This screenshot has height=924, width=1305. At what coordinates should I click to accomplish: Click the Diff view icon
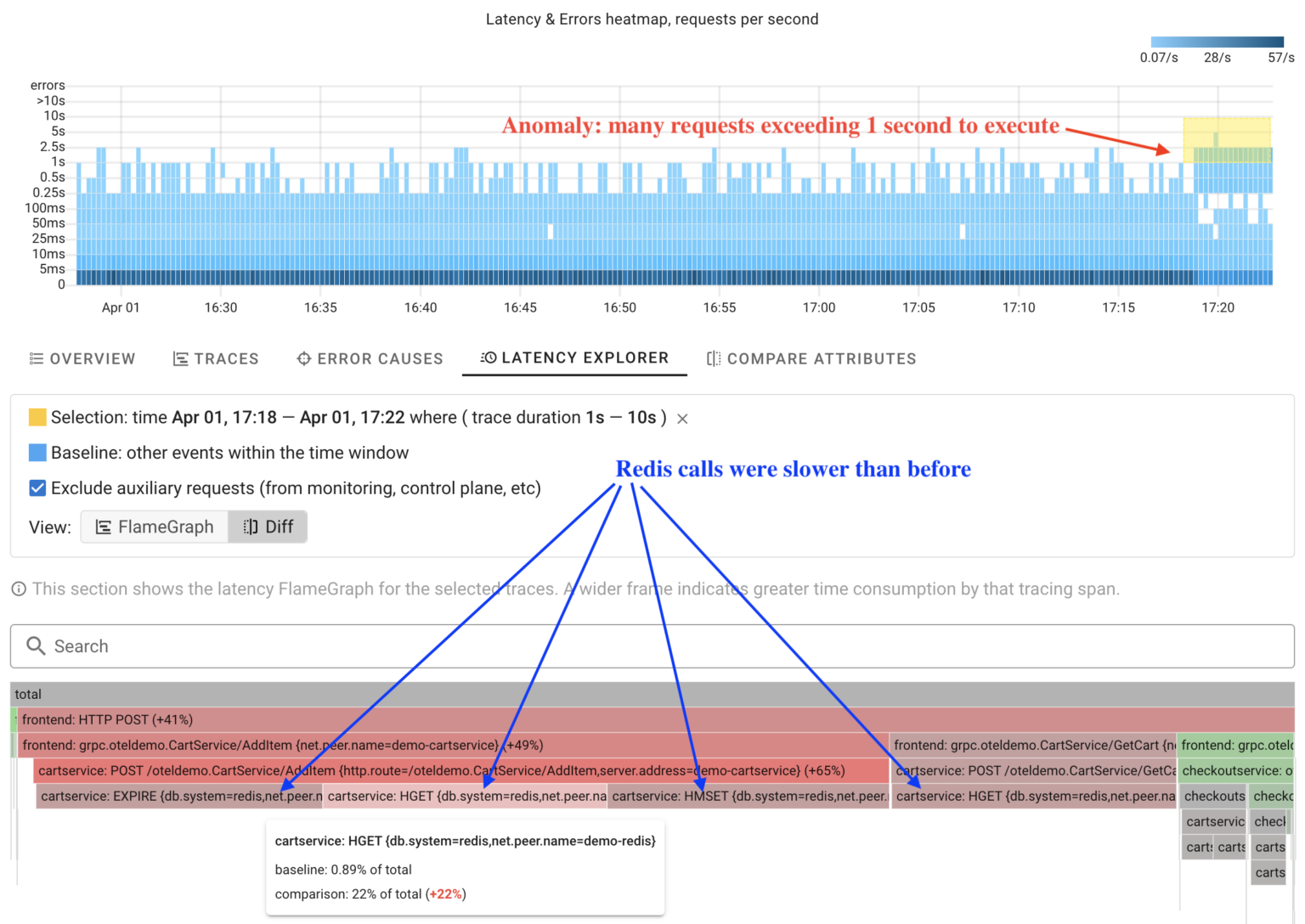click(248, 527)
